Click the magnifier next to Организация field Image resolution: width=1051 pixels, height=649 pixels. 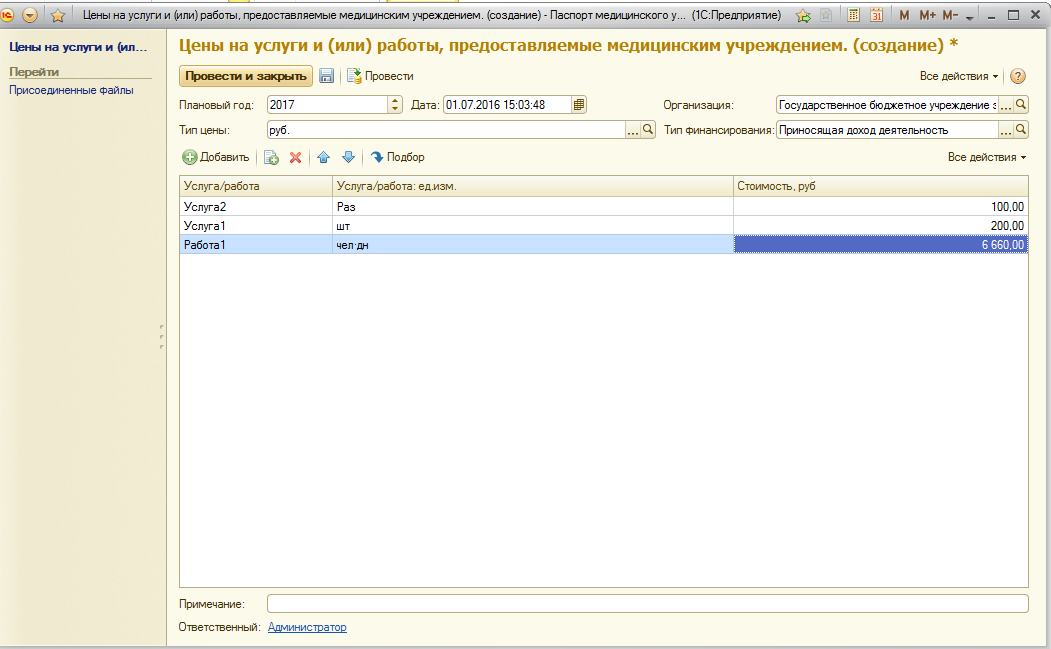1021,104
